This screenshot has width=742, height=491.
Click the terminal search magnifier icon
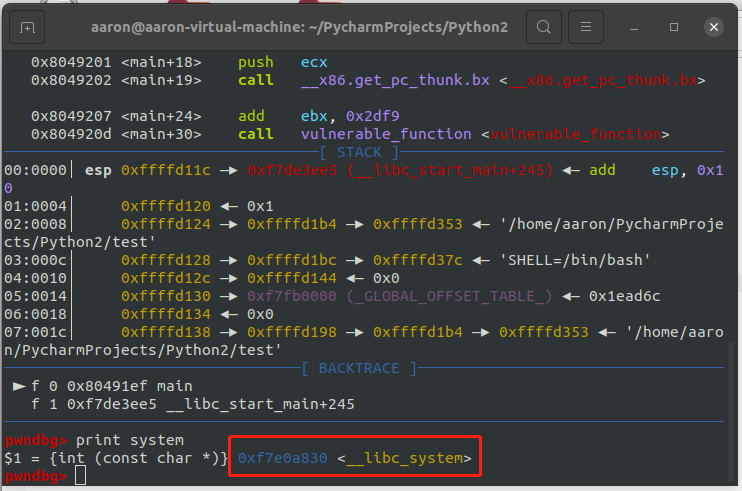[x=543, y=27]
